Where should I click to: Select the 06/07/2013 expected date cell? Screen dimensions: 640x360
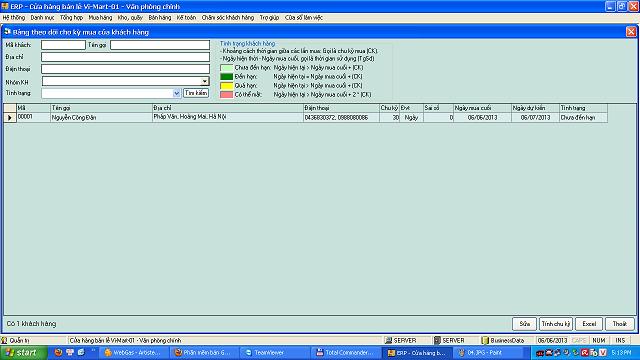pyautogui.click(x=535, y=117)
